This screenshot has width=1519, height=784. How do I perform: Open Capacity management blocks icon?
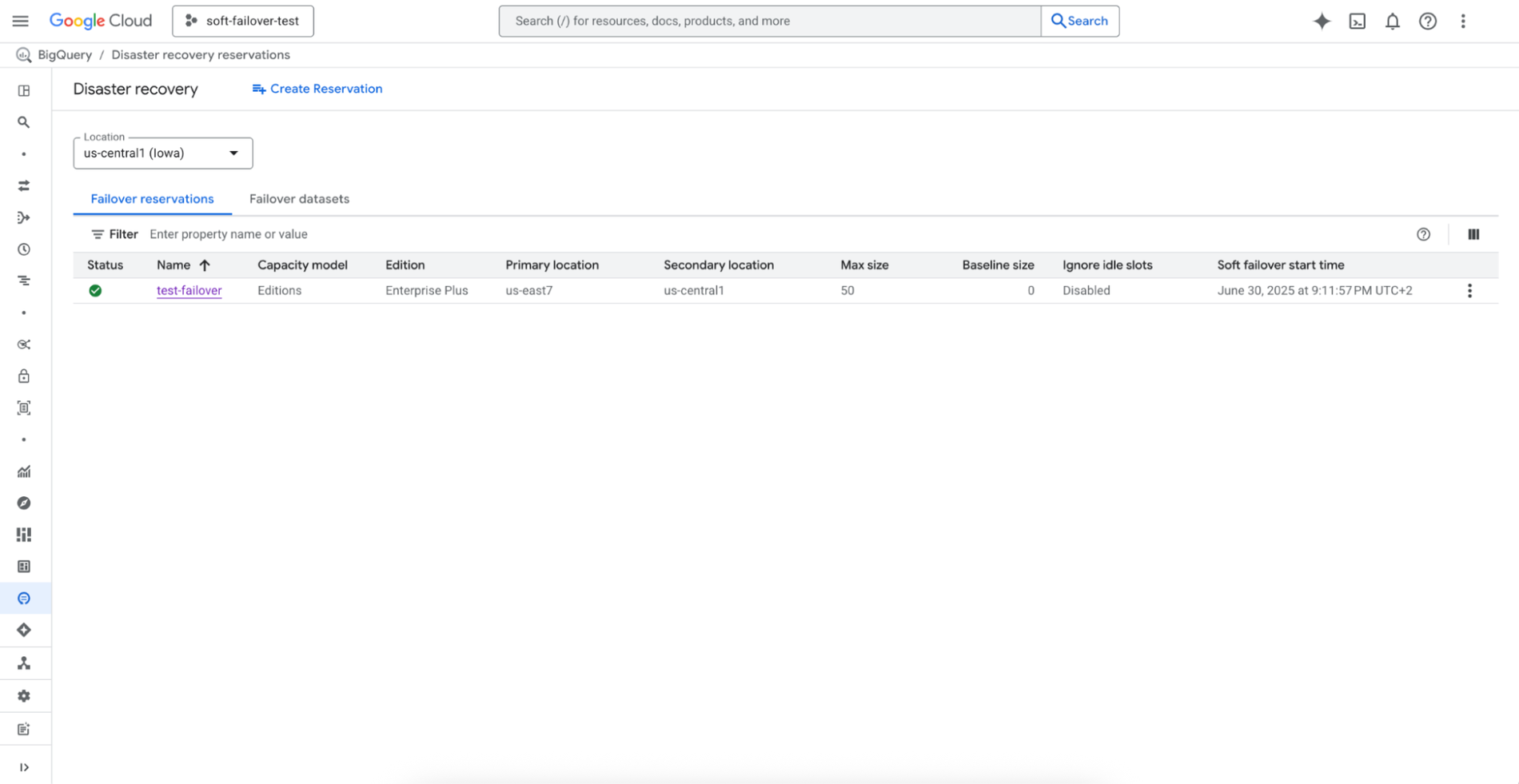[24, 535]
